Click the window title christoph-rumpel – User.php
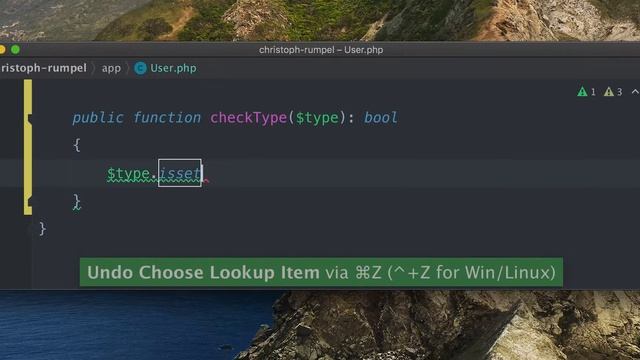Image resolution: width=640 pixels, height=360 pixels. (321, 50)
